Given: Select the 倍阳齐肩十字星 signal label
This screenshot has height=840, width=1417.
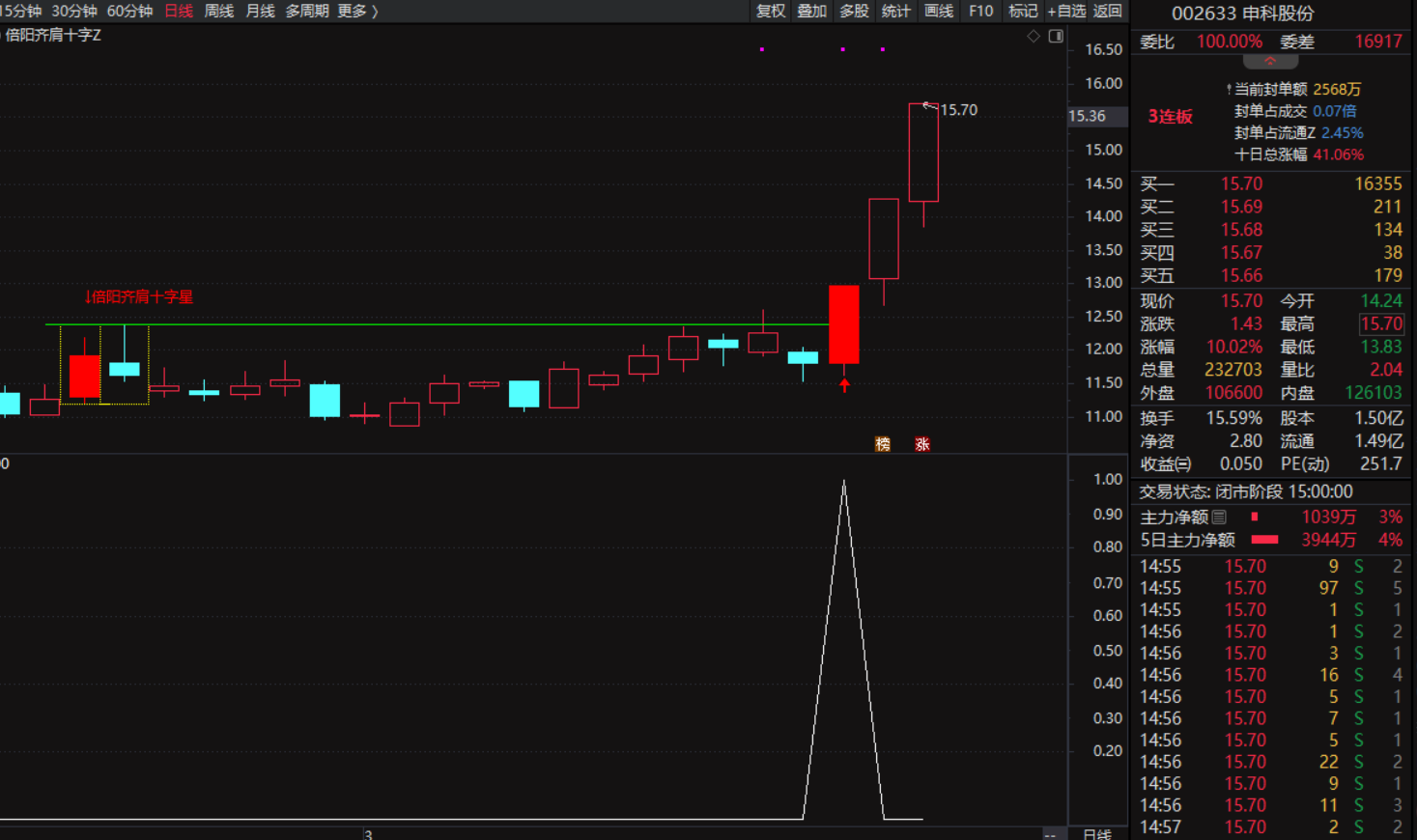Looking at the screenshot, I should [x=139, y=296].
